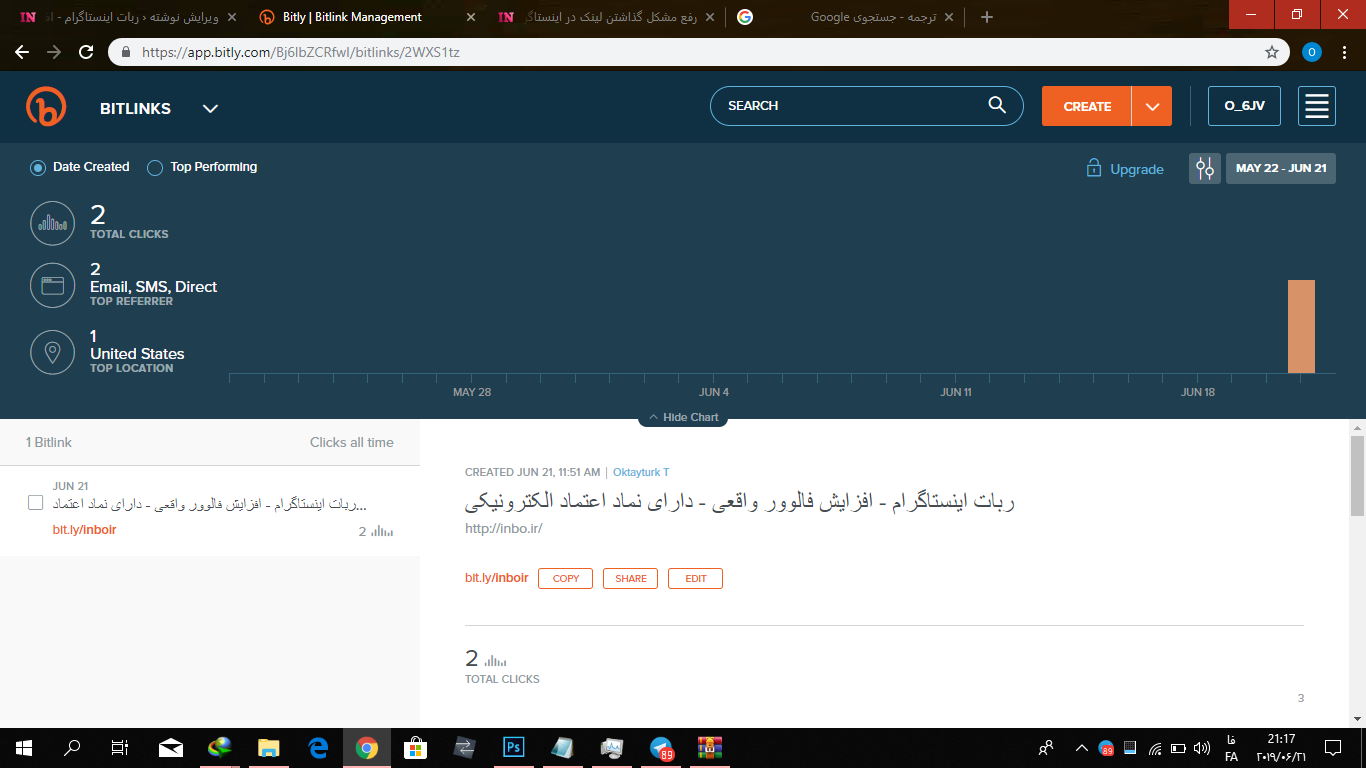Select the Date Created radio button
Screen dimensions: 1366x768
[38, 167]
